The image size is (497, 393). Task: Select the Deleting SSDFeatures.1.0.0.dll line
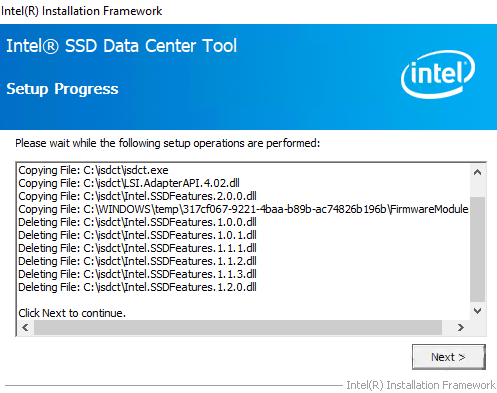(137, 222)
